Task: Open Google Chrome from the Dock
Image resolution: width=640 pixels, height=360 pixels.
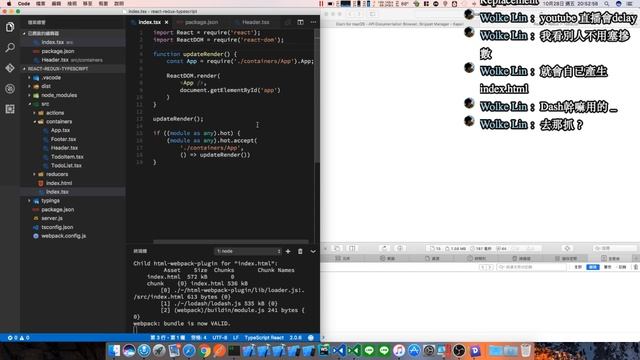Action: [x=204, y=351]
